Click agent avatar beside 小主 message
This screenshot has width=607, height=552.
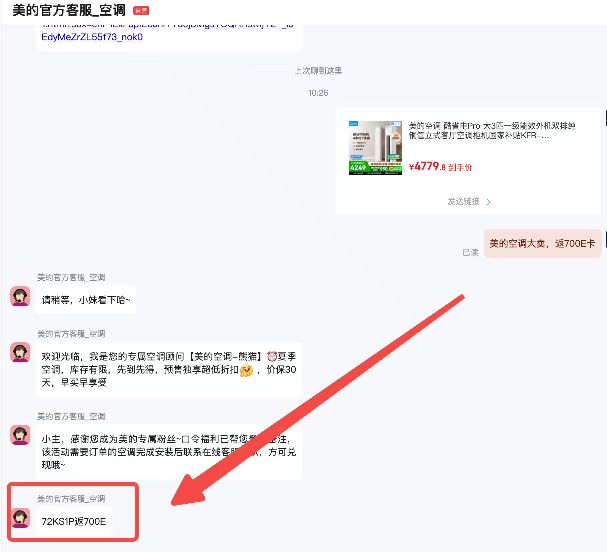pos(20,435)
